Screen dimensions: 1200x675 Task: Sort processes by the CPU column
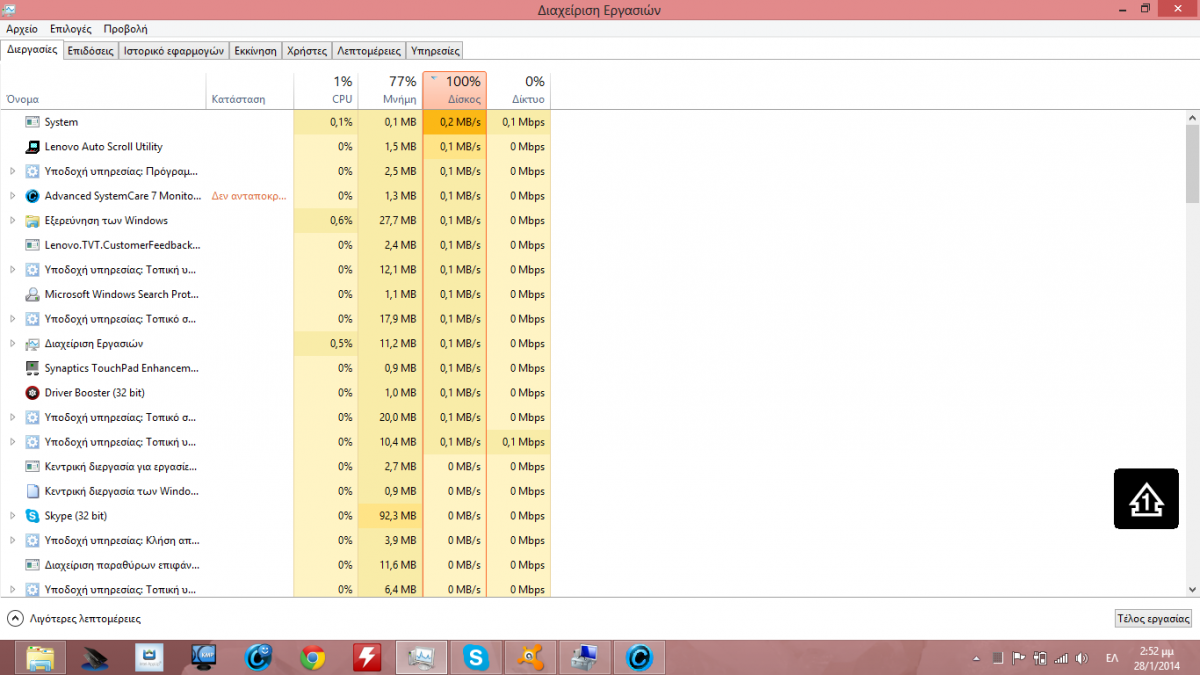(x=326, y=90)
